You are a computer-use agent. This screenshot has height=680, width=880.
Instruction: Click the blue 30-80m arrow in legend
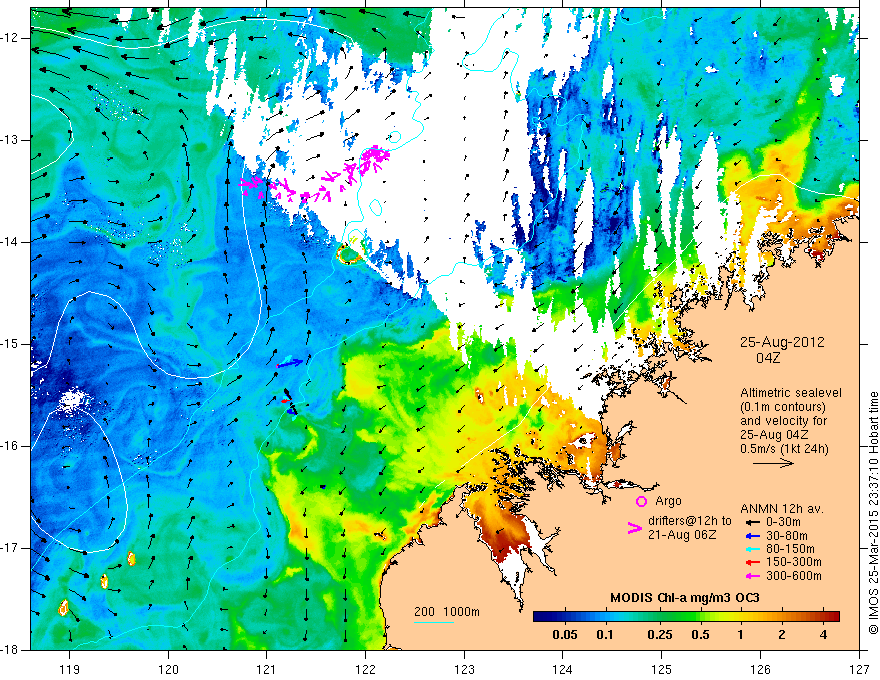coord(752,535)
